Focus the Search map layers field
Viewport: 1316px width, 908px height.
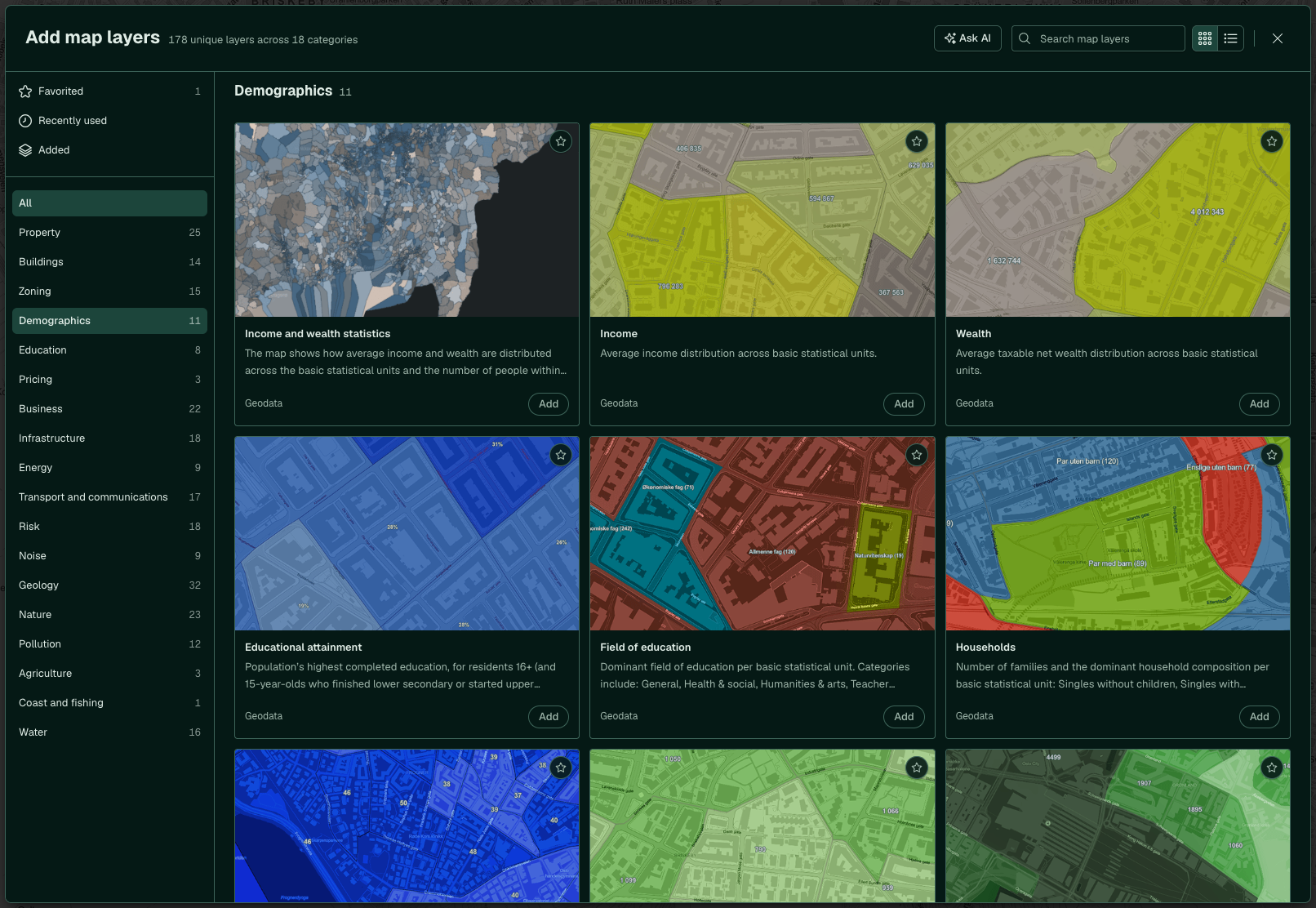coord(1098,38)
